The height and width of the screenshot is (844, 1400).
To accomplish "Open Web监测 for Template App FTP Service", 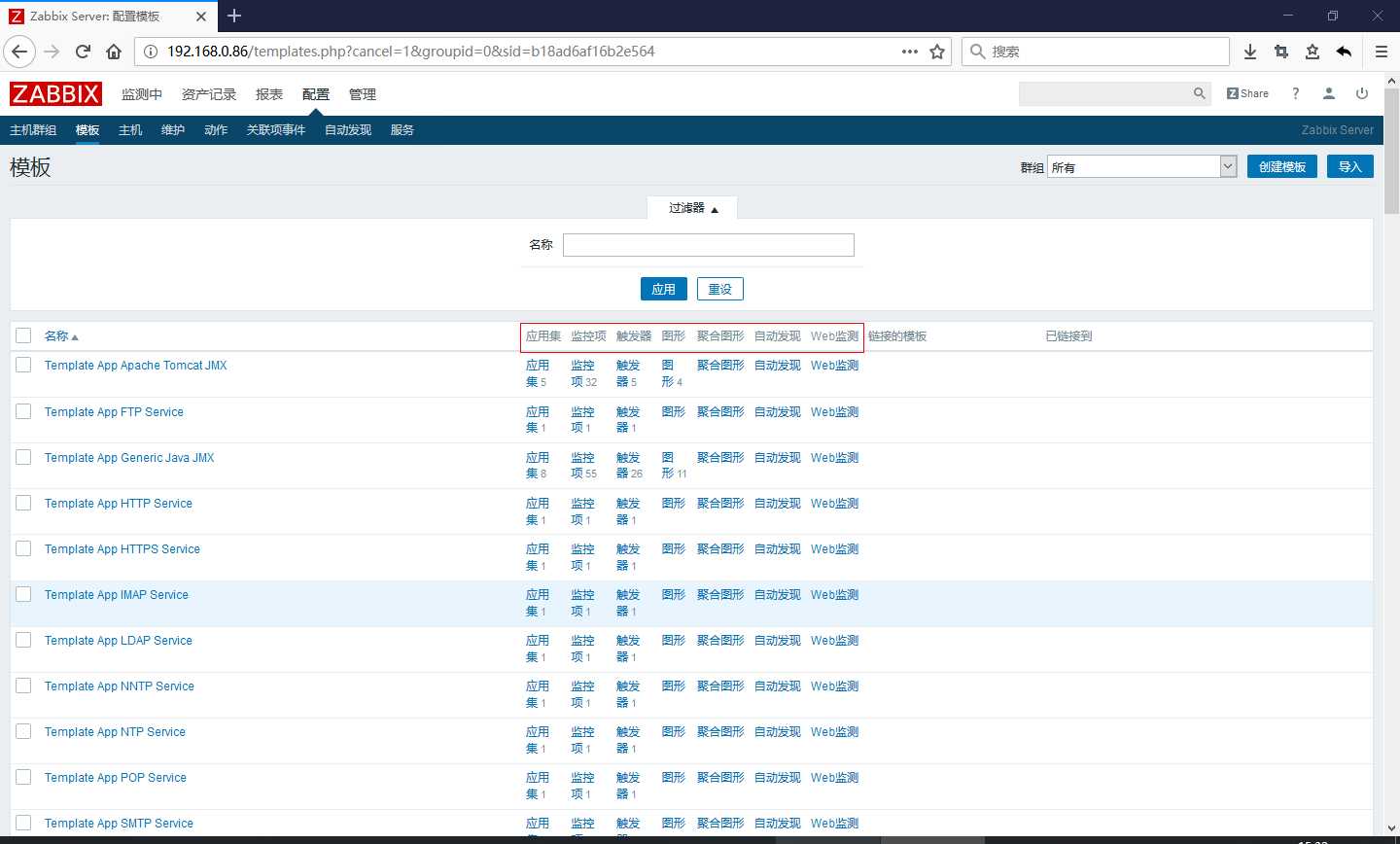I will [x=835, y=412].
